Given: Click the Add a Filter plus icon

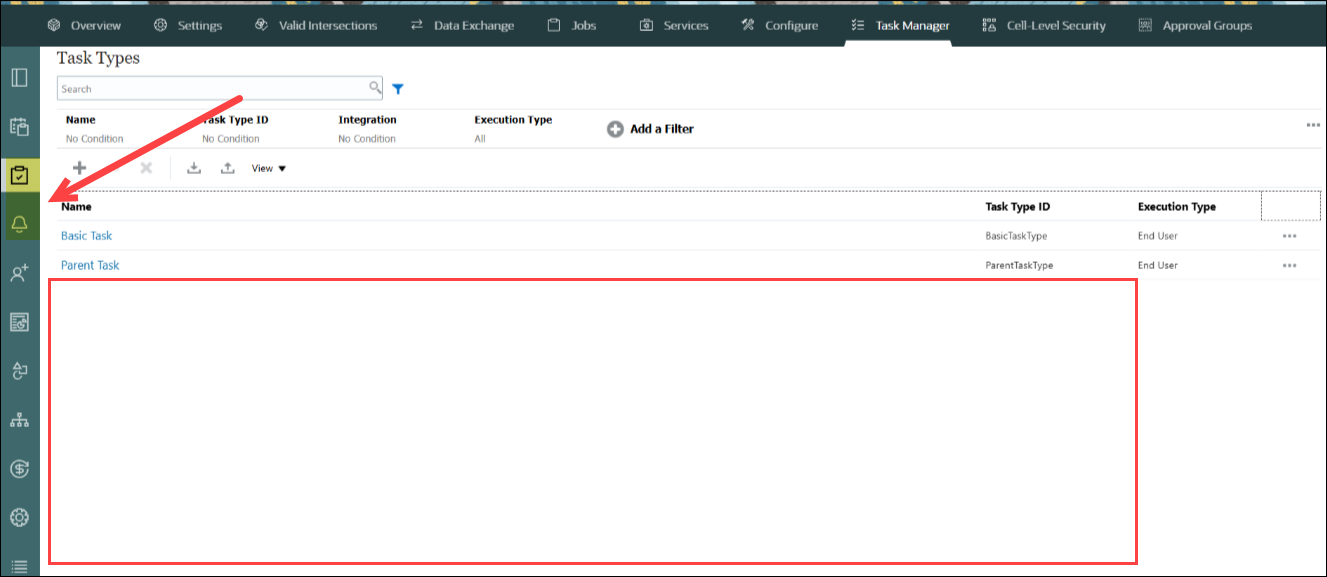Looking at the screenshot, I should click(615, 129).
